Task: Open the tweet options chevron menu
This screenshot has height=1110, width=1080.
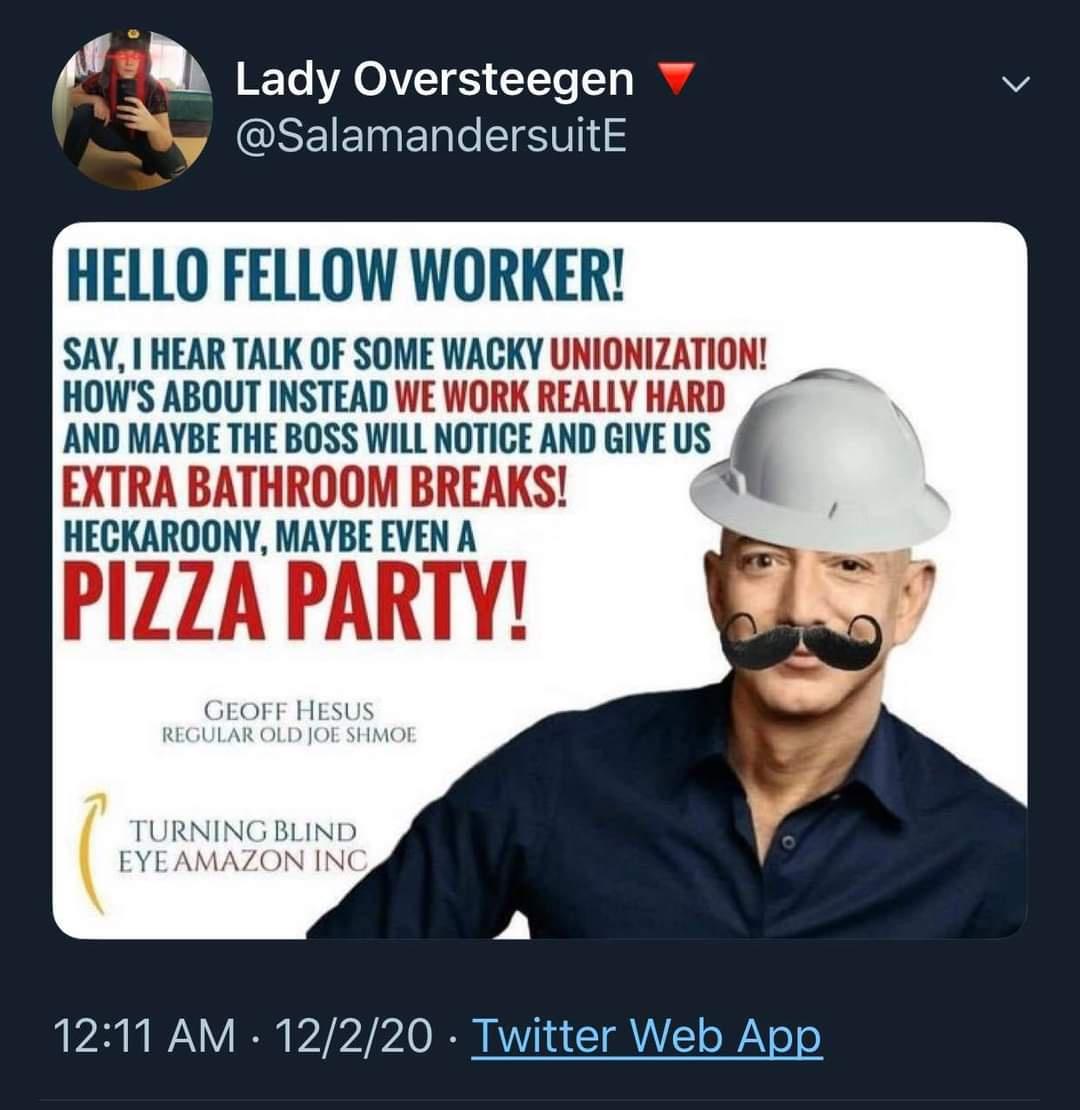Action: pyautogui.click(x=1015, y=87)
